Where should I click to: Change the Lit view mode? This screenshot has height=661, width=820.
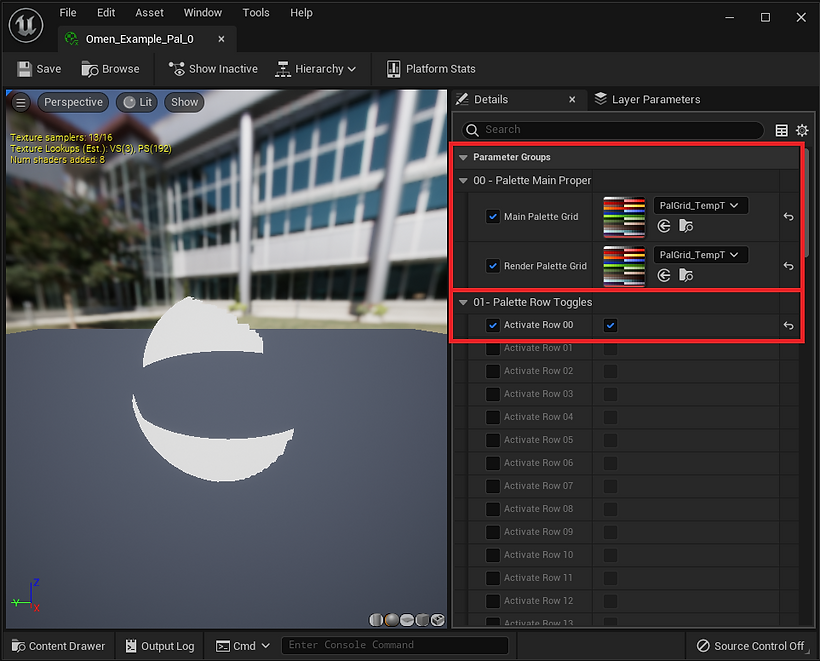[138, 102]
